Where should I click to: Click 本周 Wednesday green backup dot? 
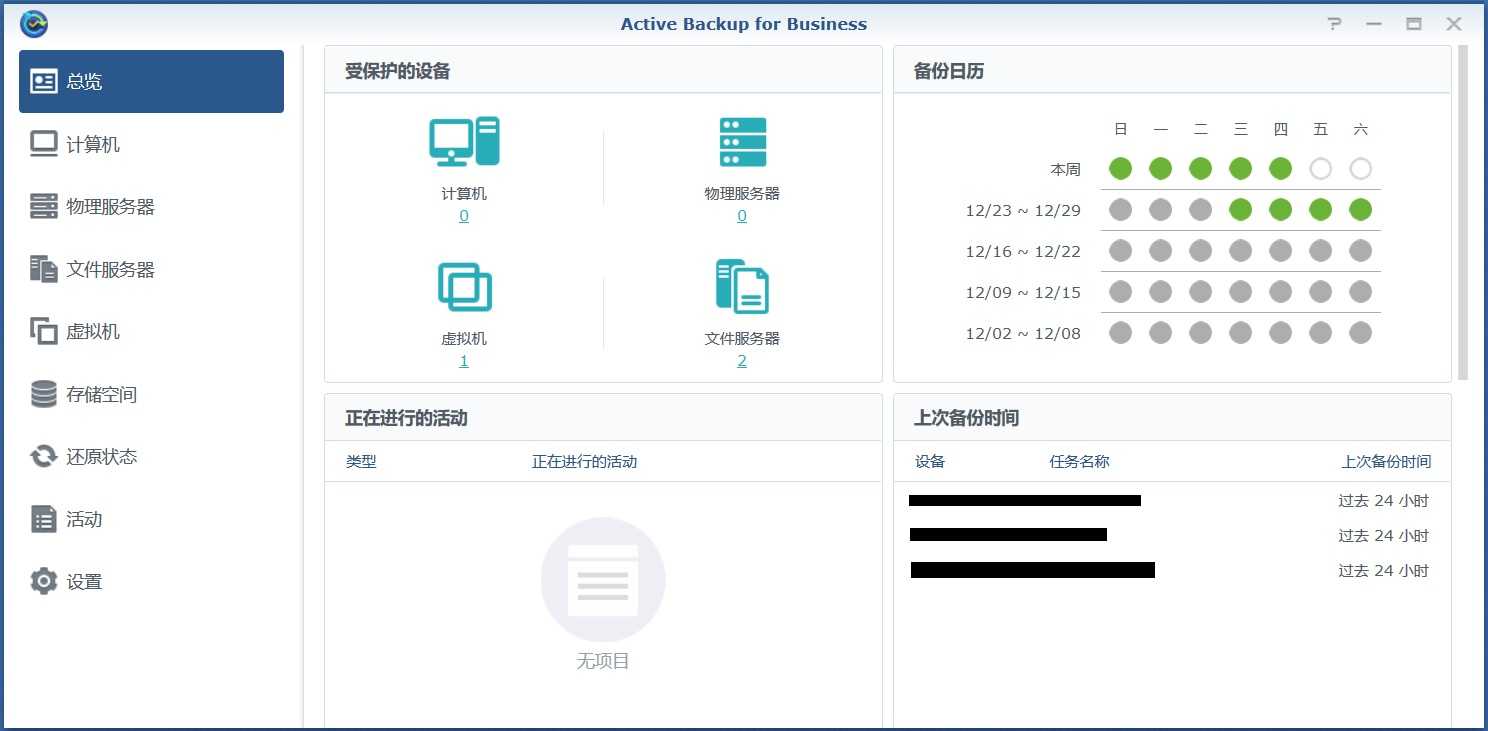[x=1241, y=169]
